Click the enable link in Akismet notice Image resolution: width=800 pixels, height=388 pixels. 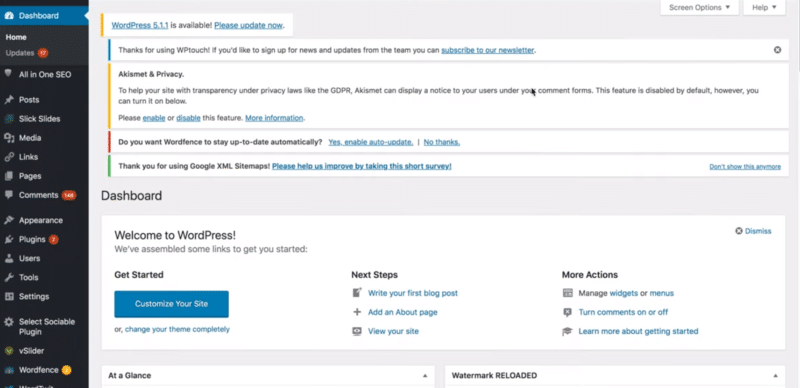154,118
